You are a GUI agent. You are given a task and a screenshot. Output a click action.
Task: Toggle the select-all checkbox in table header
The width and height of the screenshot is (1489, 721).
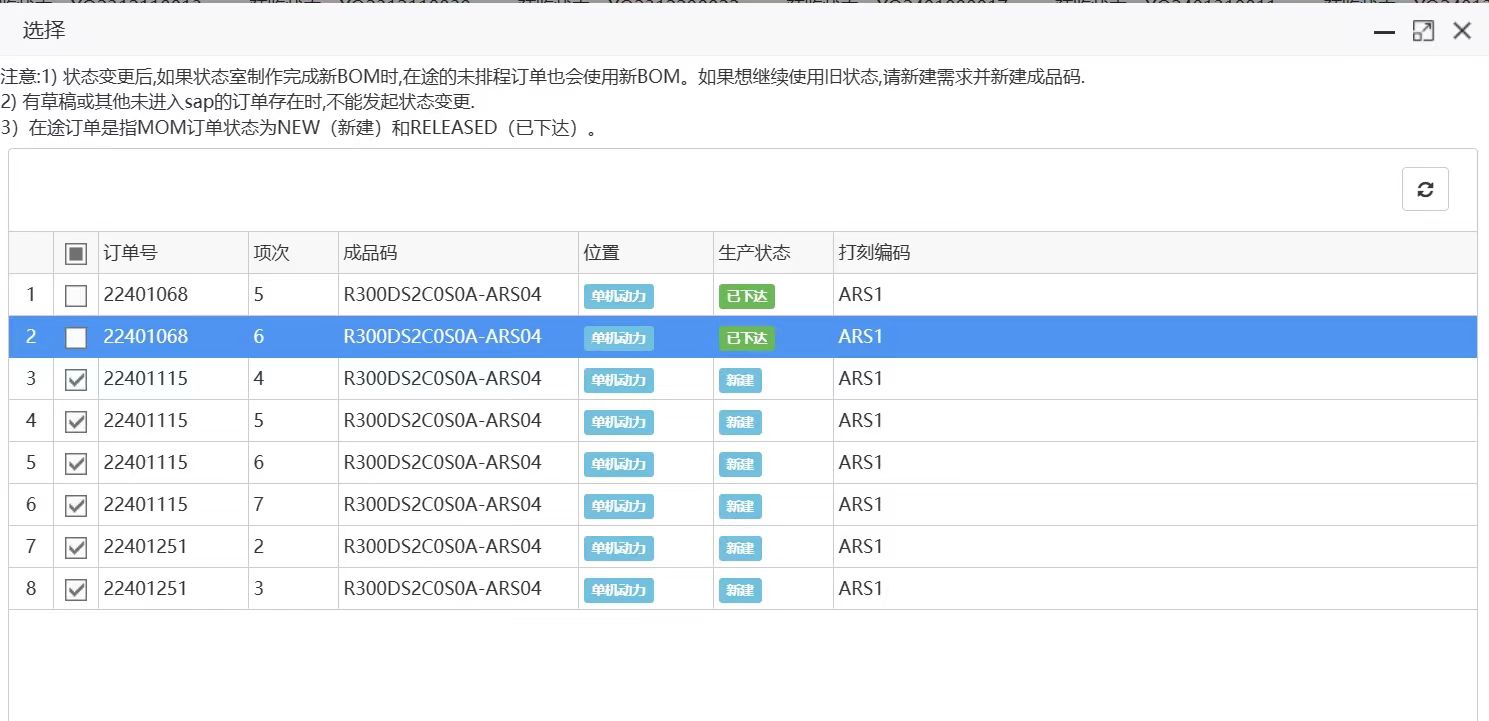click(x=76, y=253)
